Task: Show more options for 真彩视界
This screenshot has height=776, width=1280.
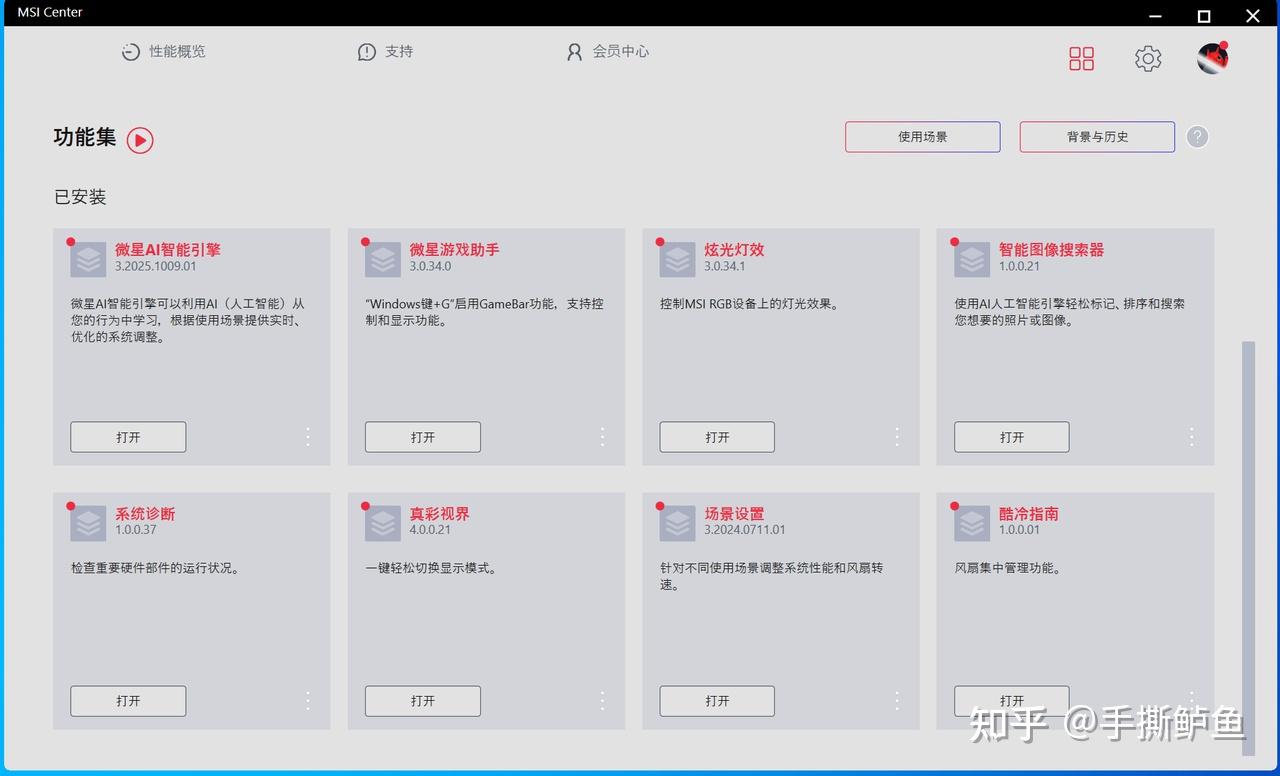Action: 602,701
